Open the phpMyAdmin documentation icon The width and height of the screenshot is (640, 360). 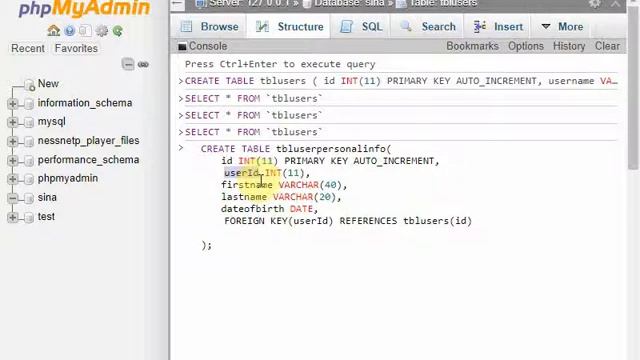(x=85, y=31)
